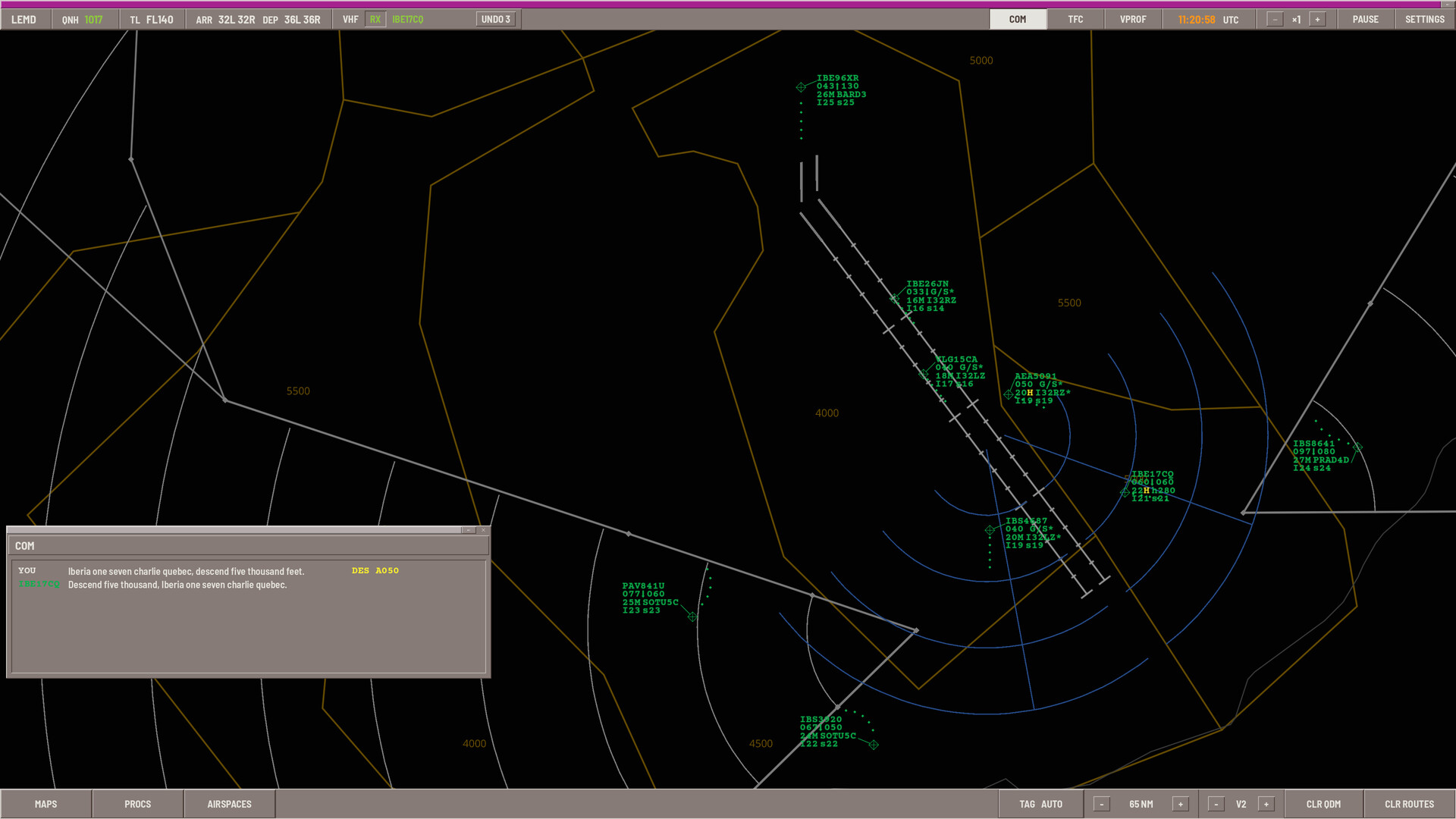Increase simulation speed with plus button
The width and height of the screenshot is (1456, 819).
click(x=1318, y=20)
